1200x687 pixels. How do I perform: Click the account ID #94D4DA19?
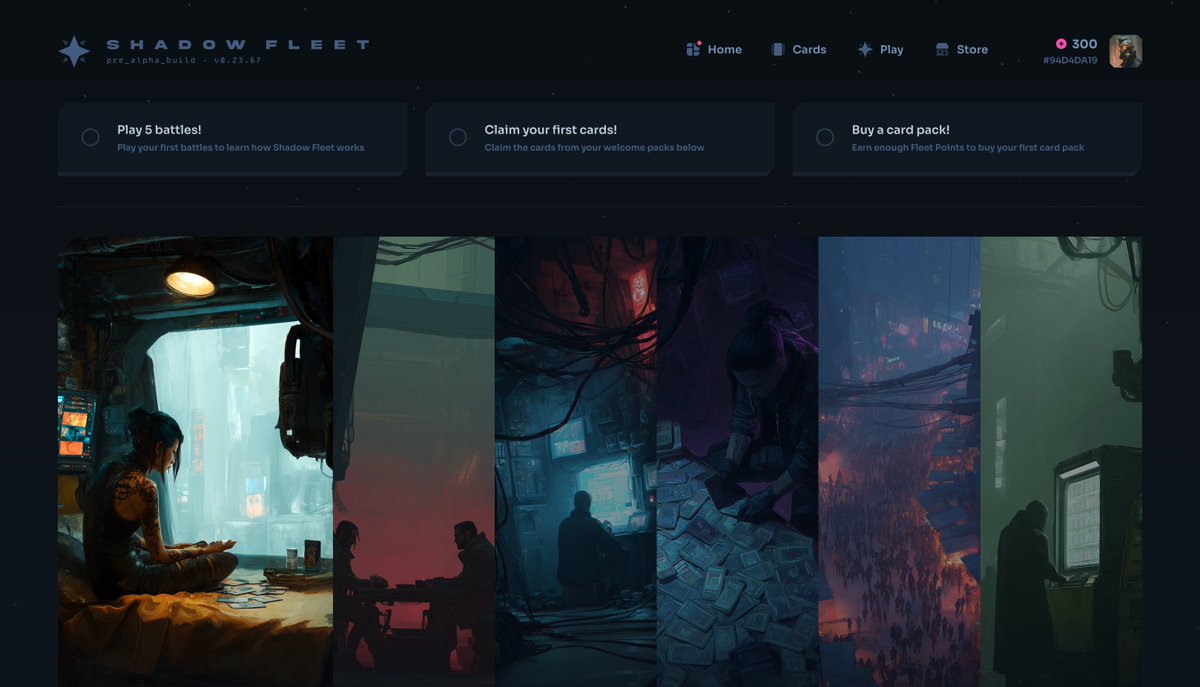(1070, 61)
